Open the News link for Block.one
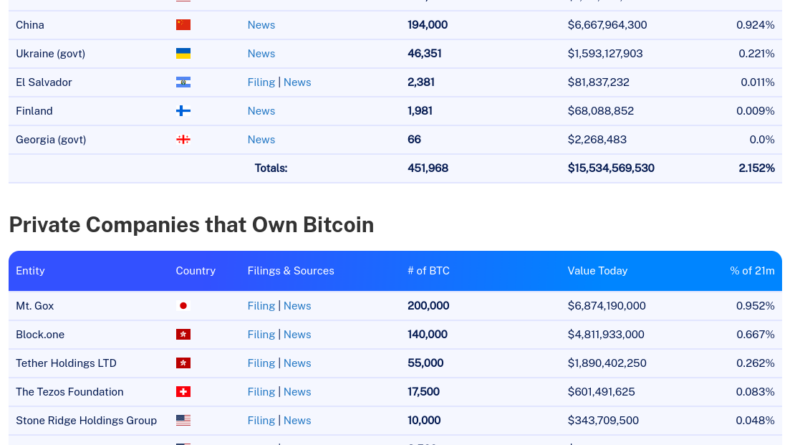The height and width of the screenshot is (445, 800). click(297, 335)
